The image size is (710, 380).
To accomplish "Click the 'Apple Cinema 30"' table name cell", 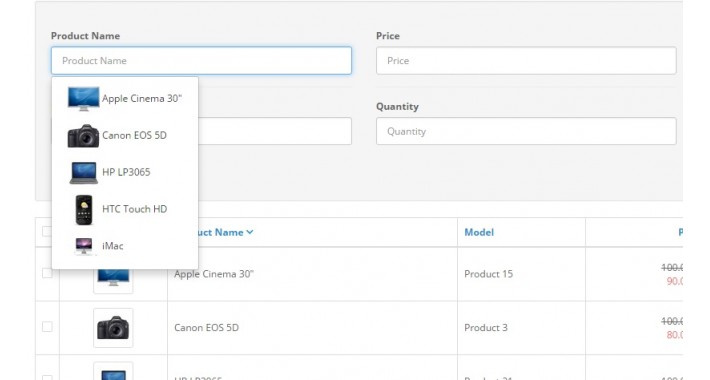I will 214,274.
